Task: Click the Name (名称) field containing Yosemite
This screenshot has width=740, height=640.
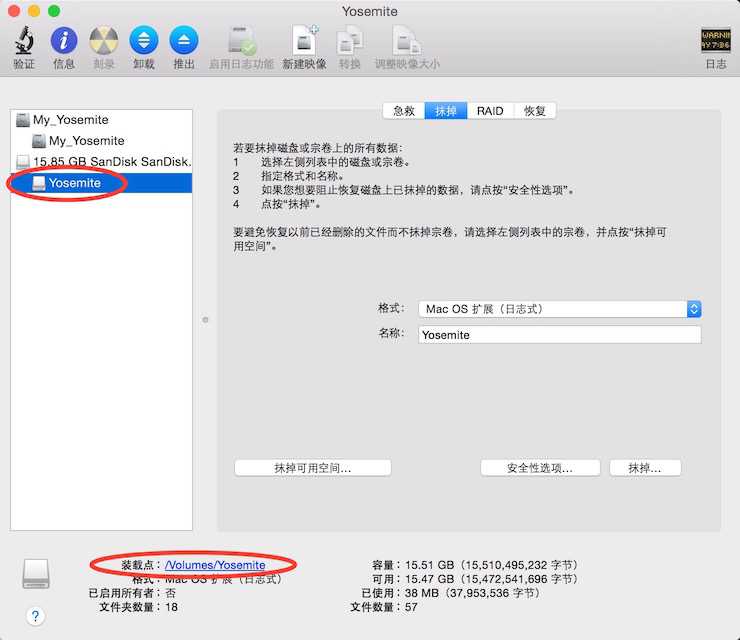Action: point(559,335)
